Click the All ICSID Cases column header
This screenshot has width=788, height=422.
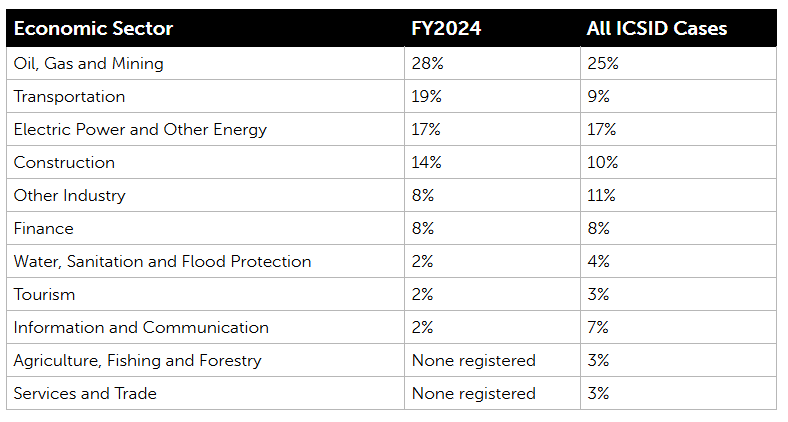coord(656,29)
